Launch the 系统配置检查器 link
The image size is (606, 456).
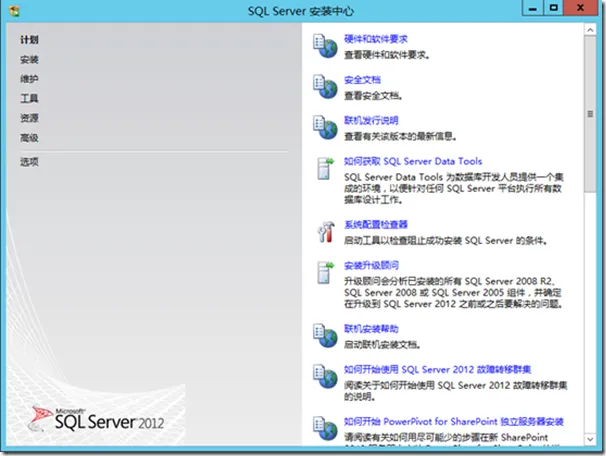pyautogui.click(x=376, y=225)
